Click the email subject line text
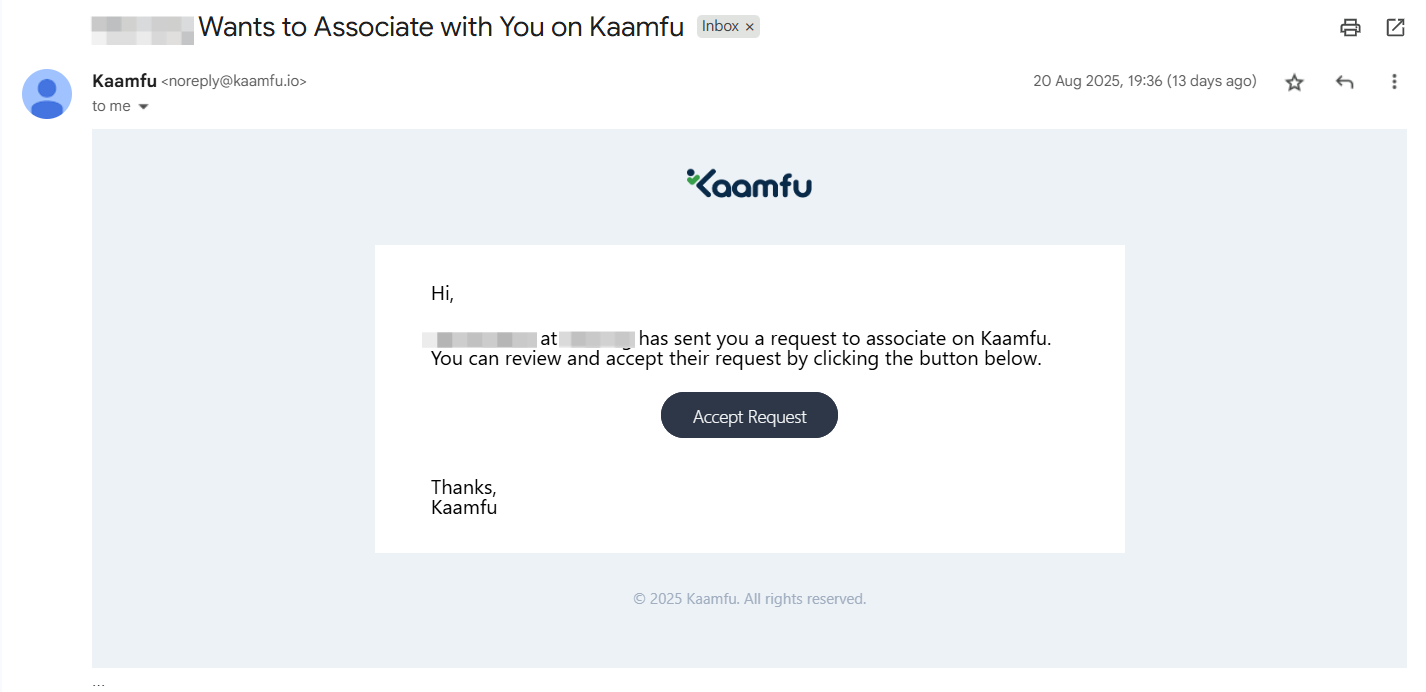The image size is (1426, 692). [440, 27]
